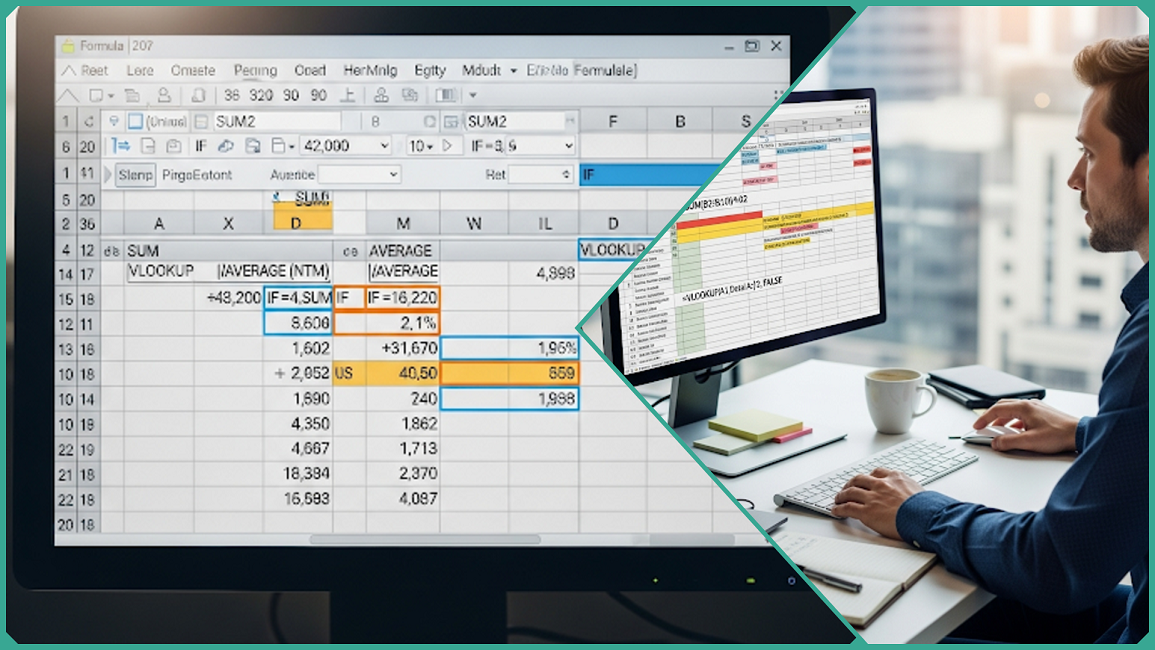Click the yellow folder icon beside Formula title
The height and width of the screenshot is (650, 1155).
(68, 46)
